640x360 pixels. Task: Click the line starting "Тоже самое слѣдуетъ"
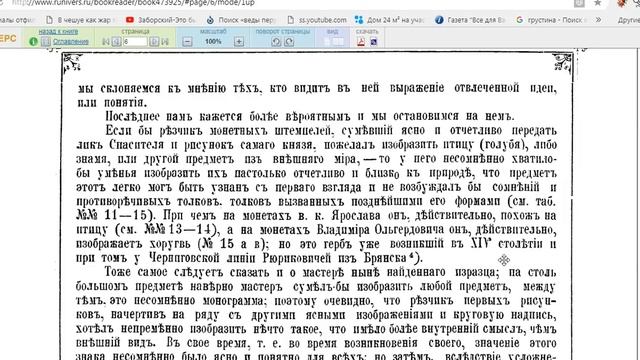tap(329, 272)
